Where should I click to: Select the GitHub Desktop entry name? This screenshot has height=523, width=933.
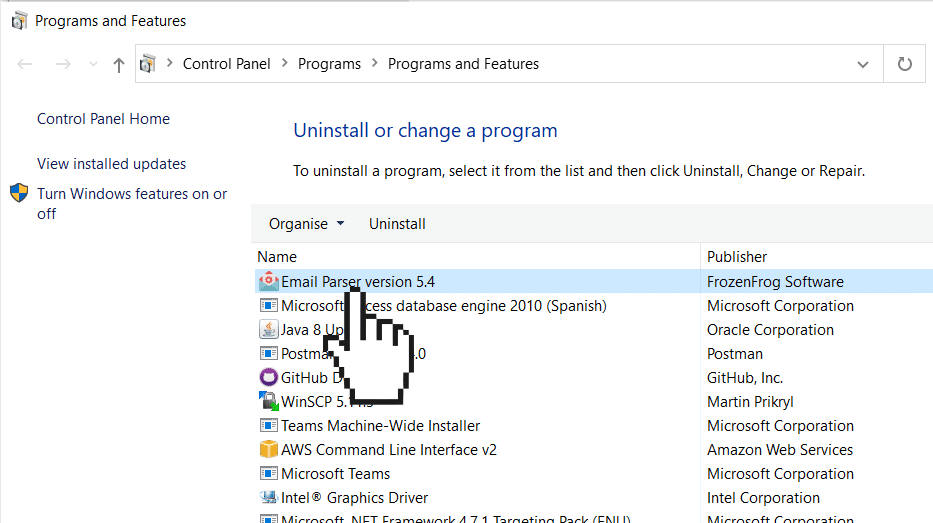point(312,378)
